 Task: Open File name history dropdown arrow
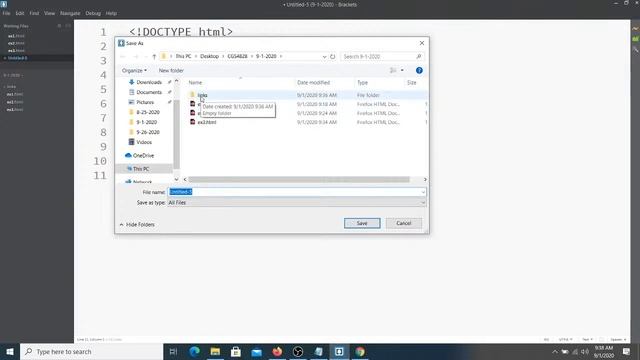[423, 192]
